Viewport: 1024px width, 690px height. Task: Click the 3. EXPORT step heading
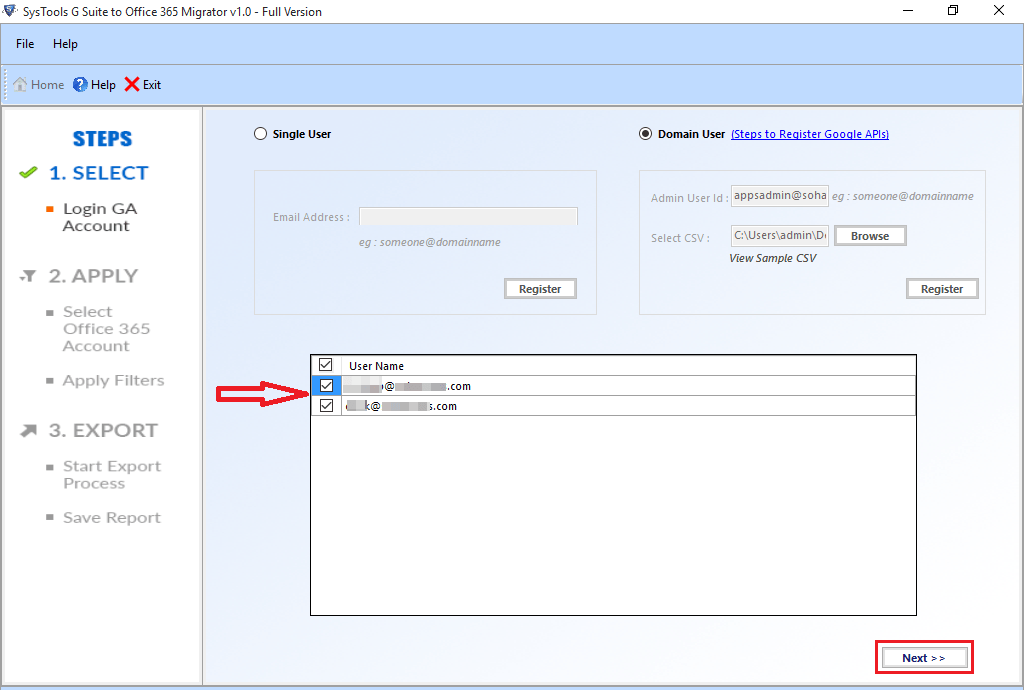pos(103,431)
